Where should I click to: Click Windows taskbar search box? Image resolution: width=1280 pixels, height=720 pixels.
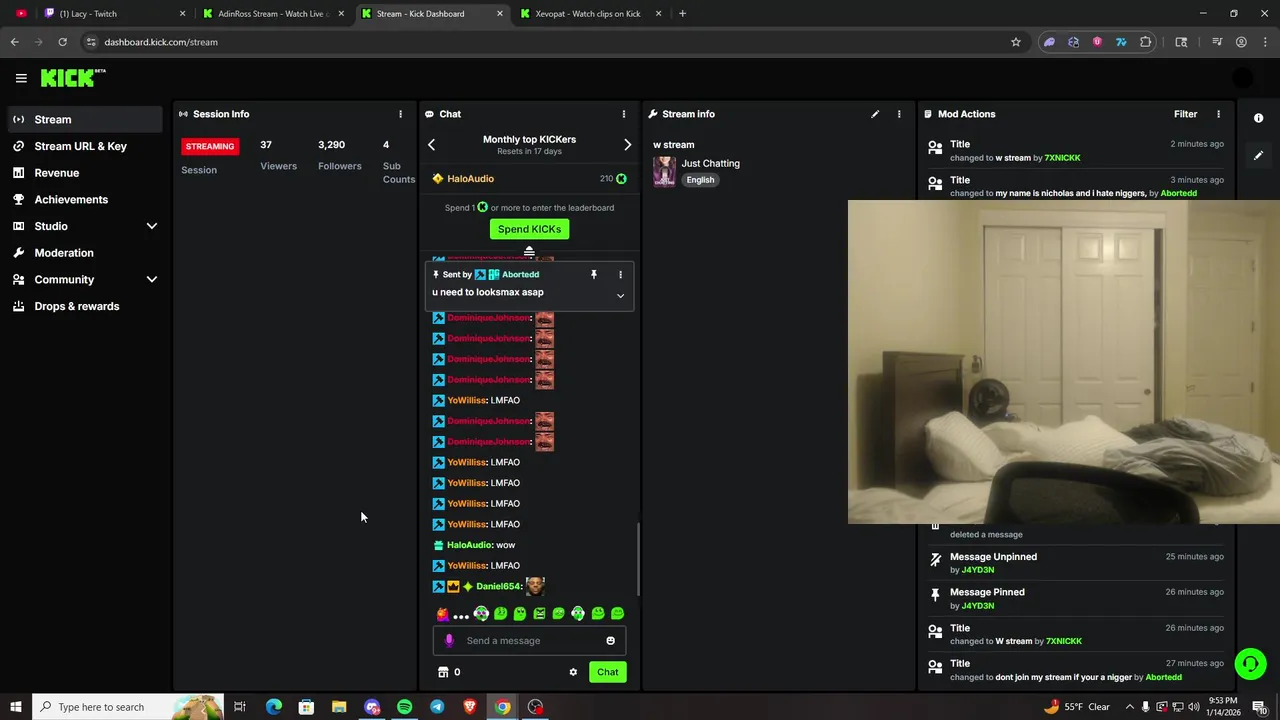coord(127,707)
